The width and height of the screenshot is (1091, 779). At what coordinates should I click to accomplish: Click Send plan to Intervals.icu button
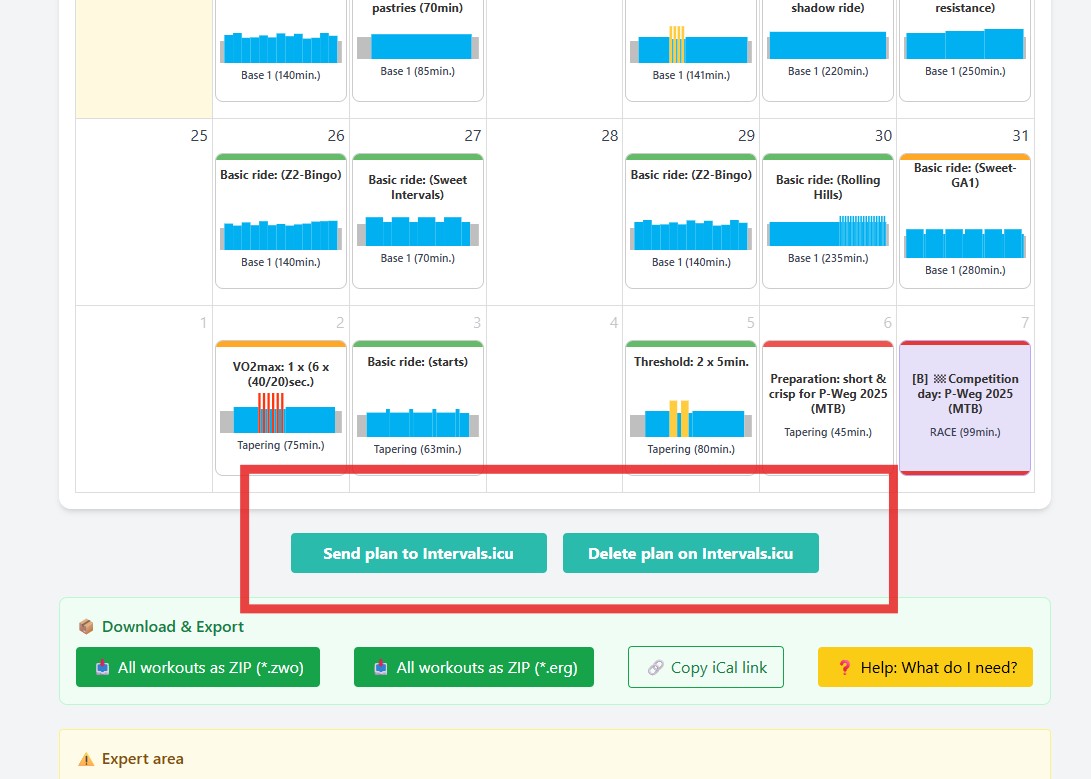(418, 553)
